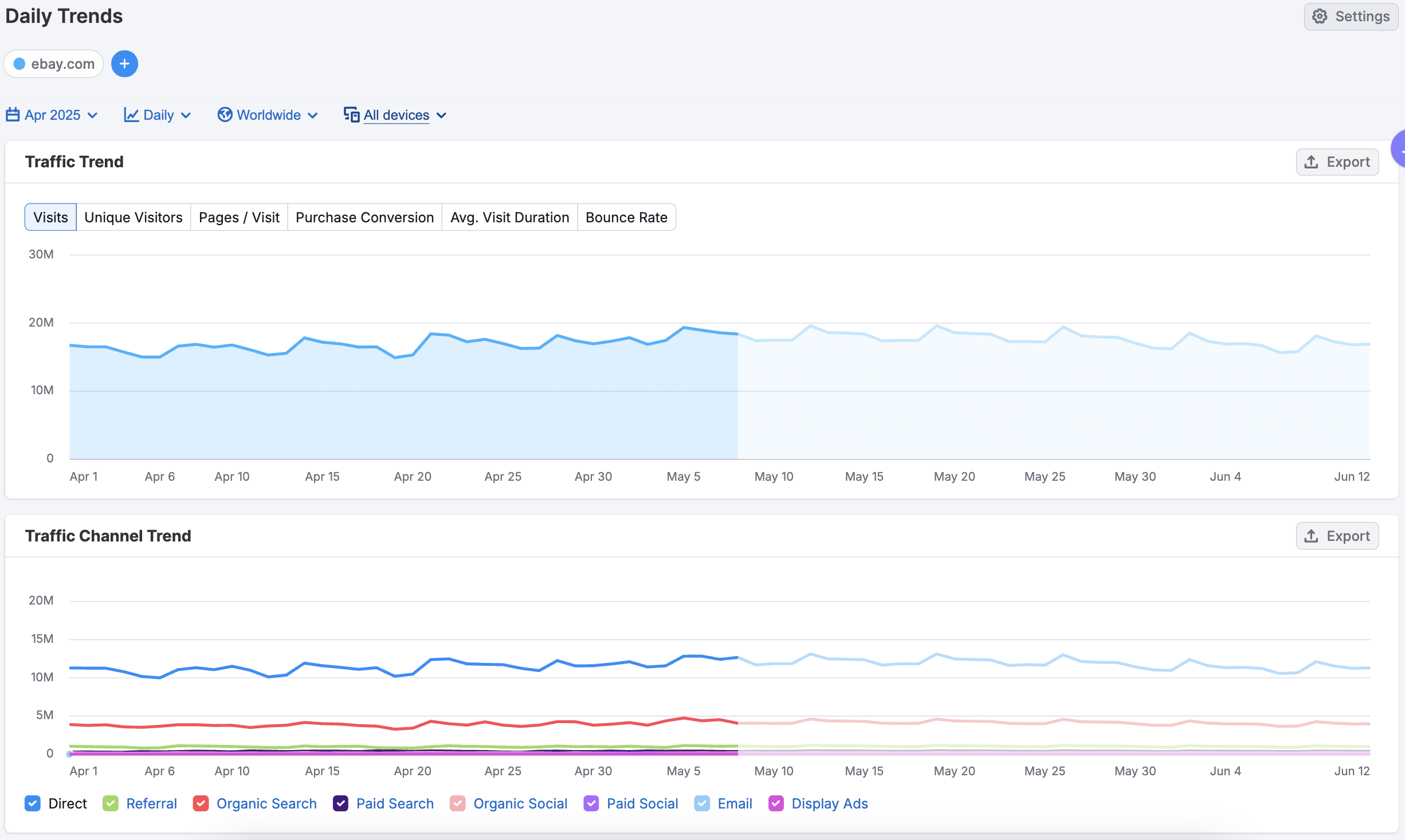
Task: Click the blue plus add-competitor icon
Action: pyautogui.click(x=124, y=64)
